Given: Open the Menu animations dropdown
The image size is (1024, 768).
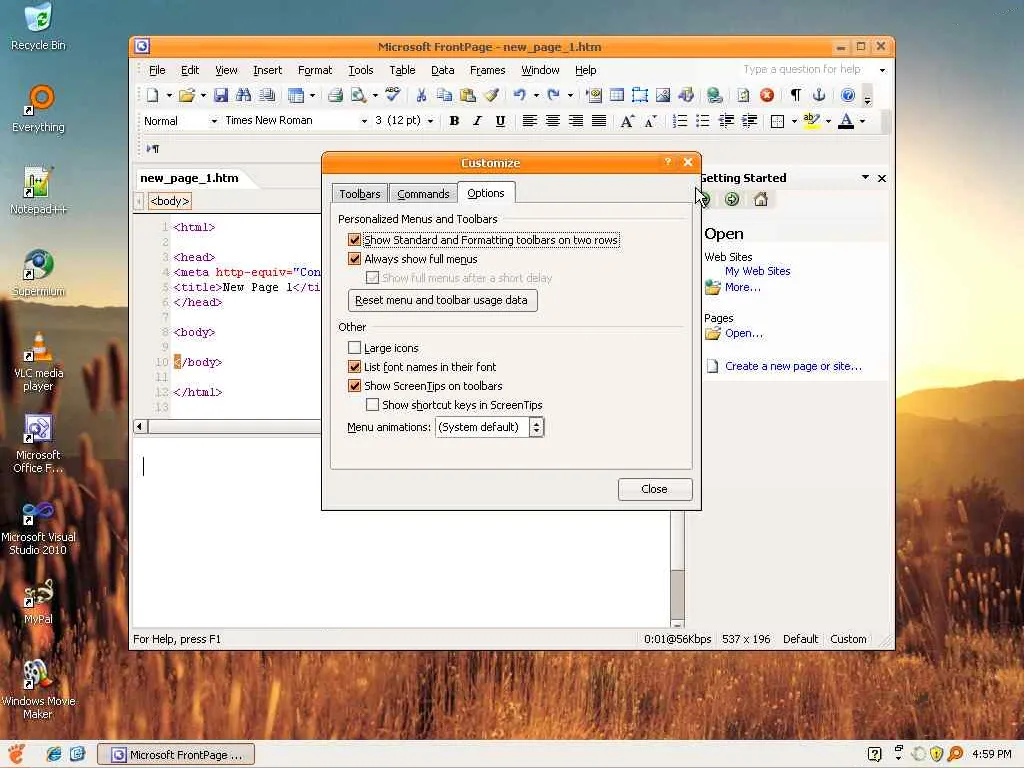Looking at the screenshot, I should (x=536, y=427).
